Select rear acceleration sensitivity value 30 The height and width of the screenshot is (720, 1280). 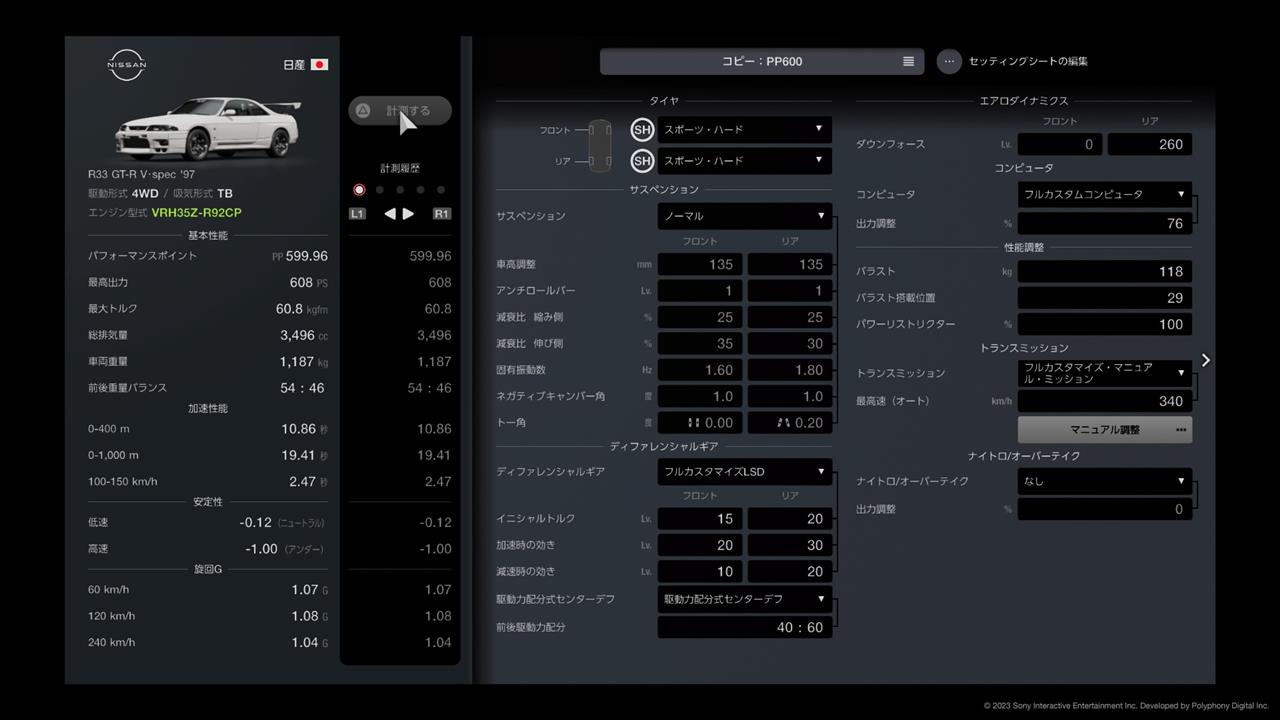[x=790, y=545]
